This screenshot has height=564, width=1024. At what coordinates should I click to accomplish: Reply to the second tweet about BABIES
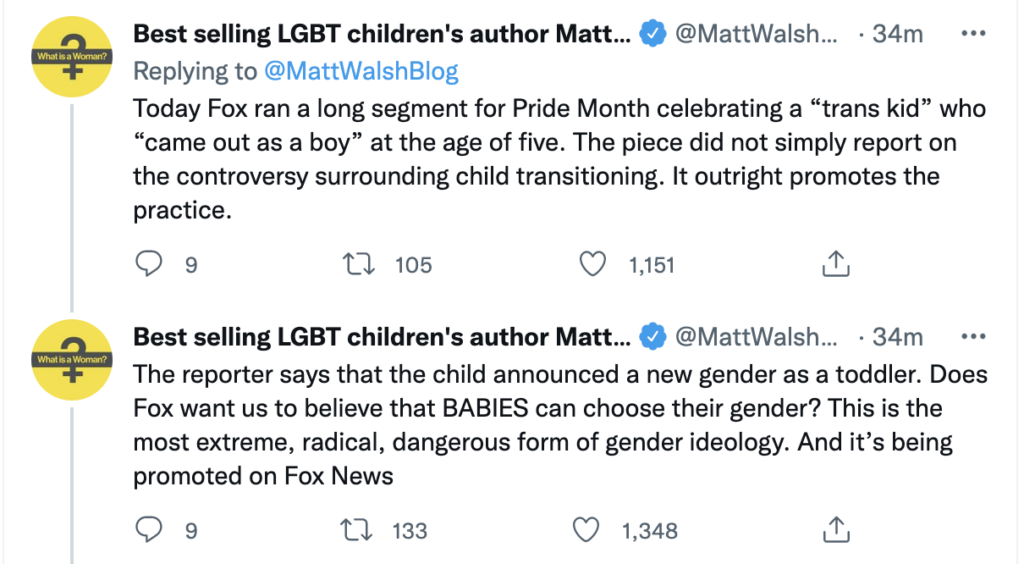pyautogui.click(x=149, y=529)
